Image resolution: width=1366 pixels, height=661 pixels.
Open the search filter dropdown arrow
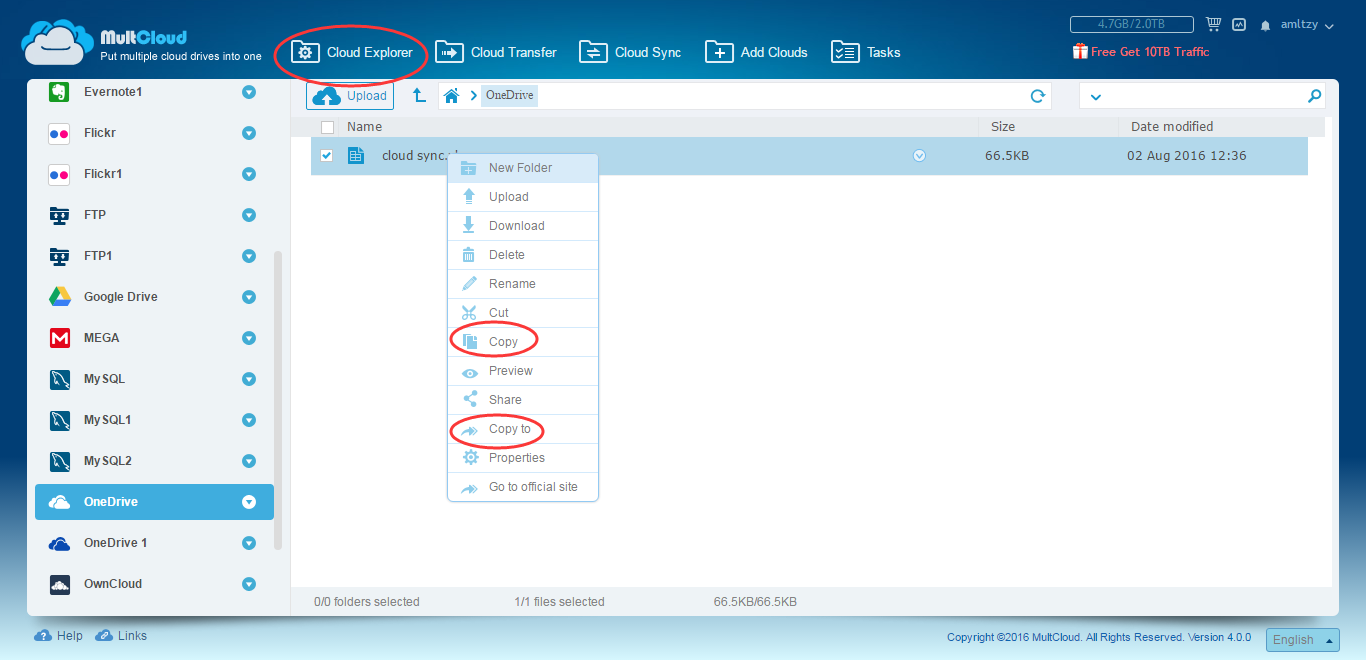(1095, 97)
